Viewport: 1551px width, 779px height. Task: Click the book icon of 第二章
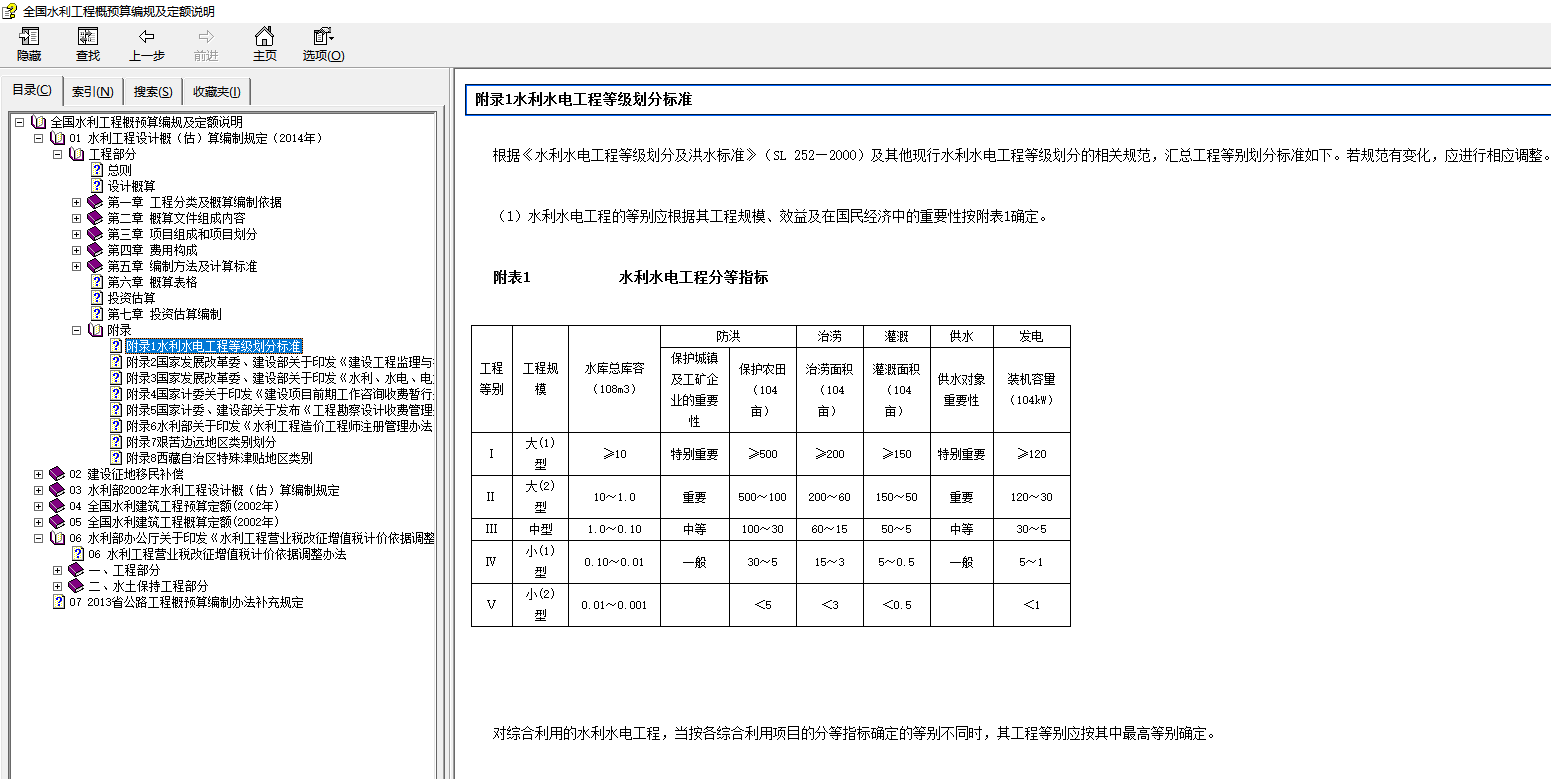click(95, 218)
